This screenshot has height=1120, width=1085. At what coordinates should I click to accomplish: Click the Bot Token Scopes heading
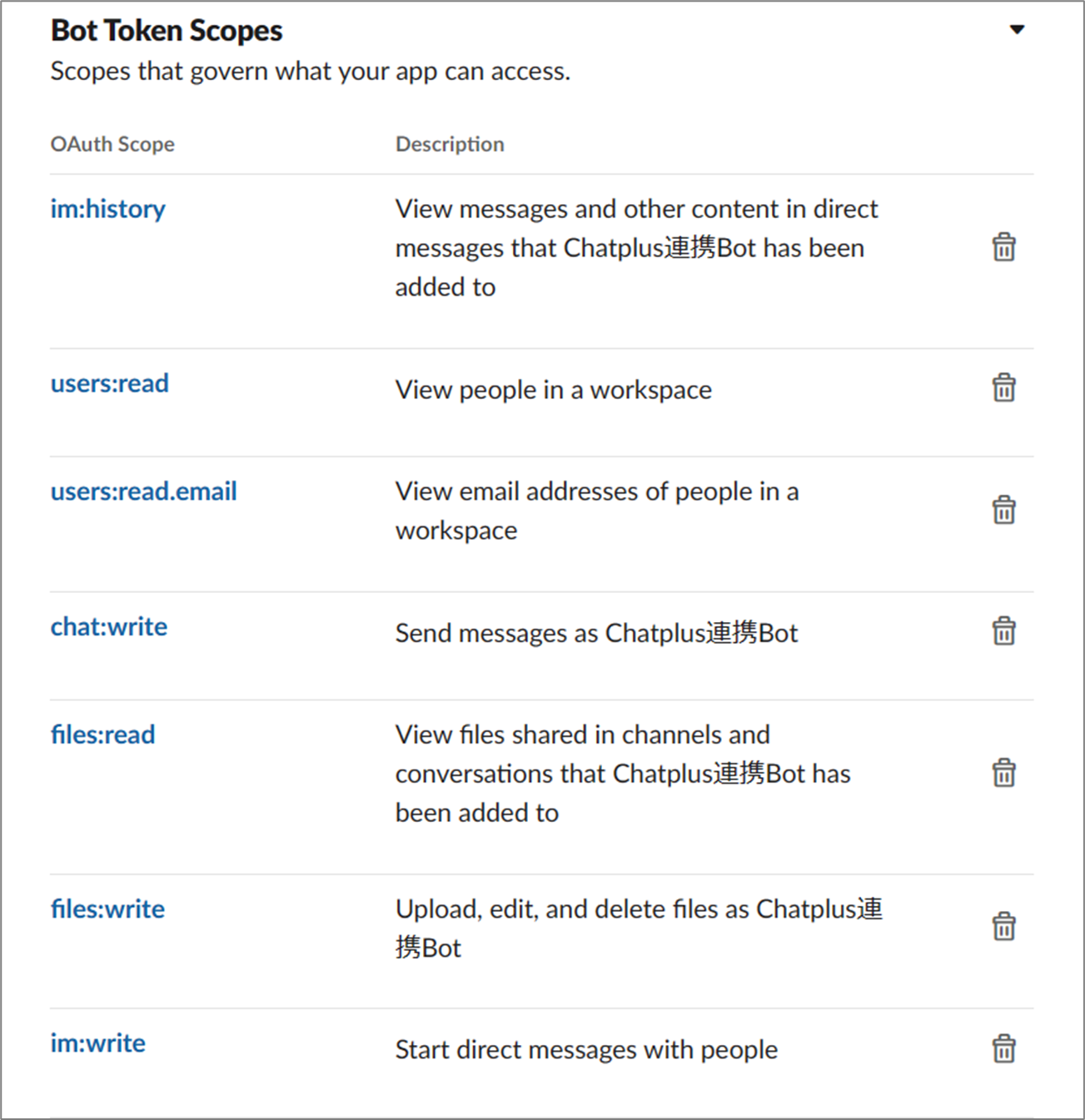pyautogui.click(x=167, y=31)
